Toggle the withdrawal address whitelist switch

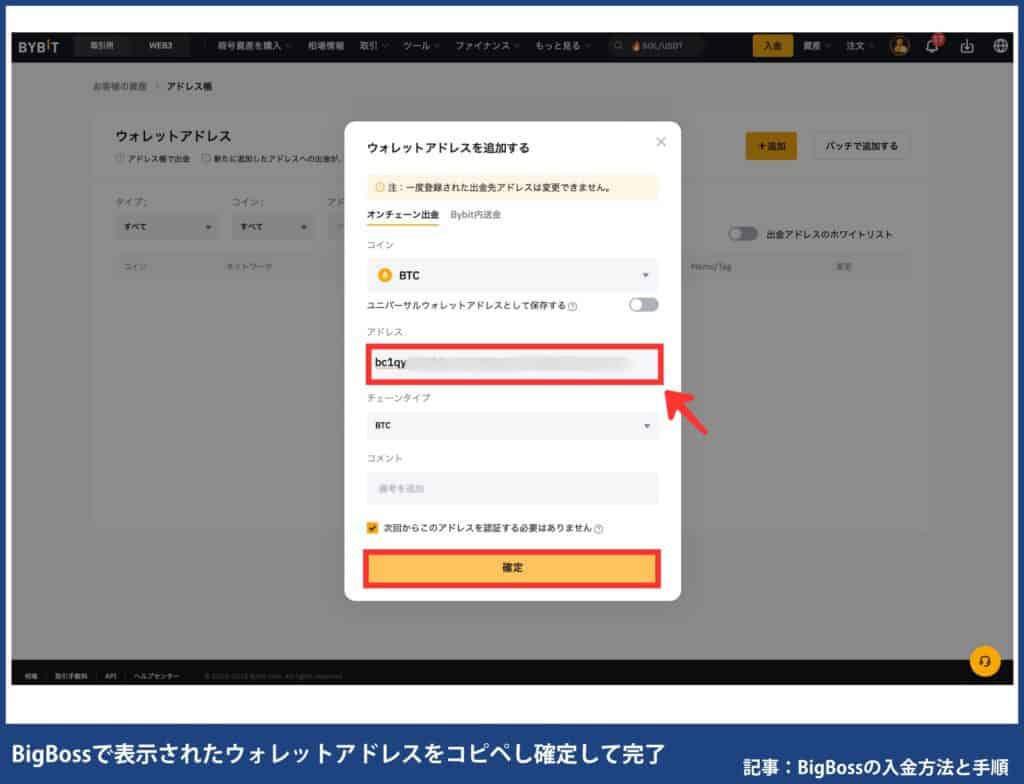(742, 232)
